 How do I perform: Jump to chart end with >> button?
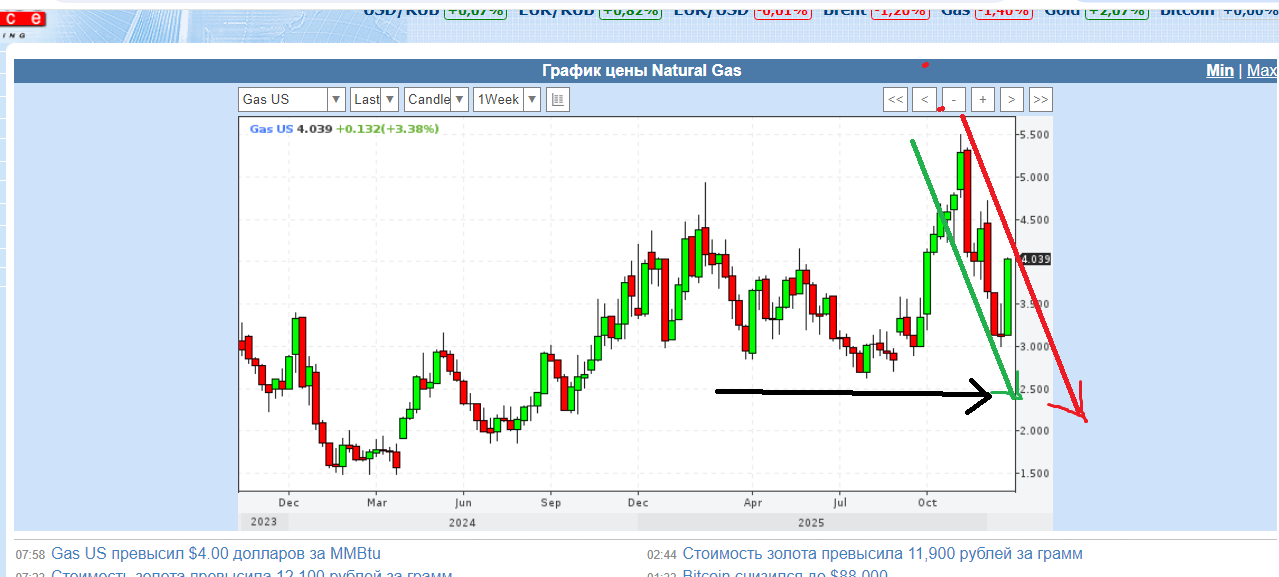point(1041,99)
